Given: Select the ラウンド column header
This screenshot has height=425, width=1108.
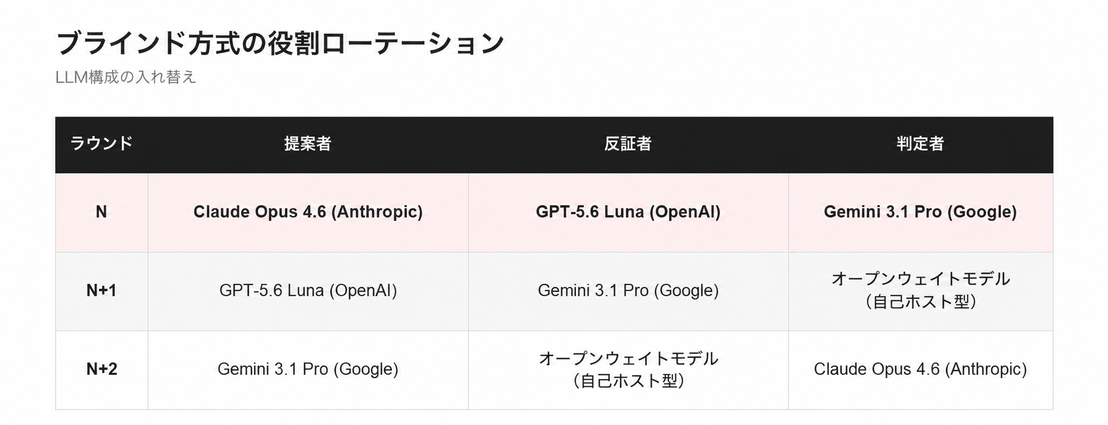Looking at the screenshot, I should 102,144.
